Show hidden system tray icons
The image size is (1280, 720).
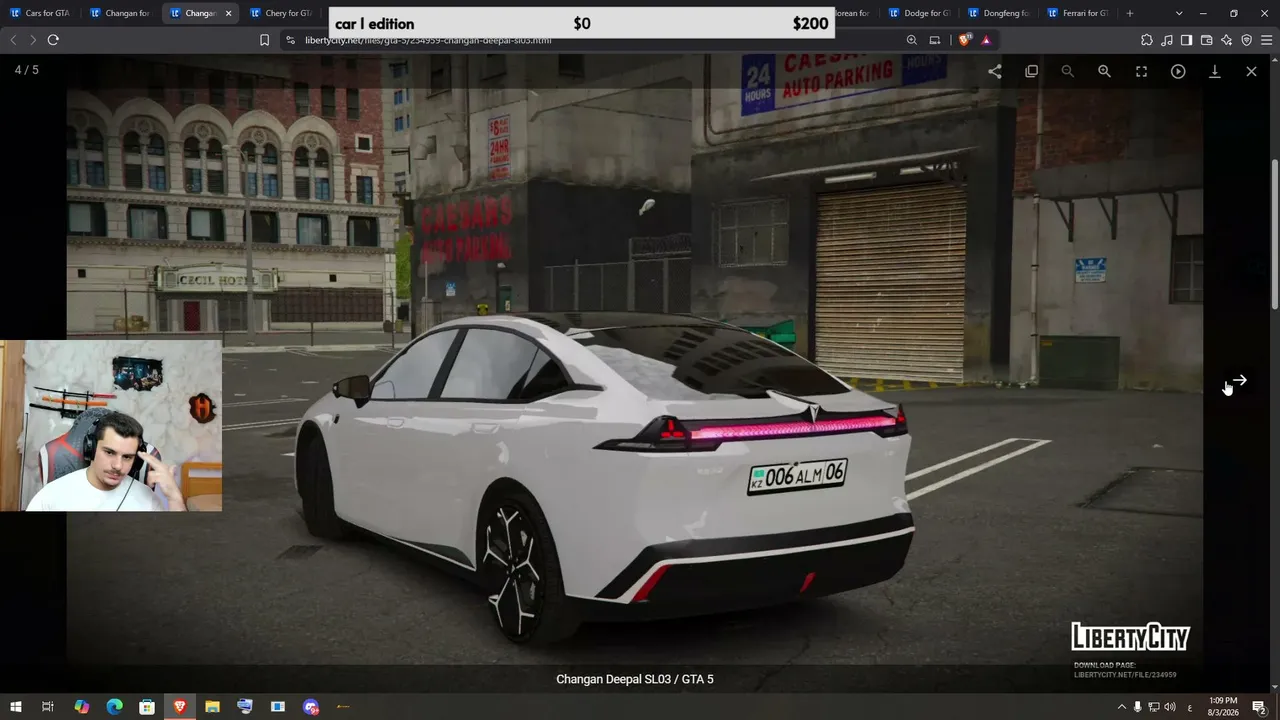click(1121, 707)
